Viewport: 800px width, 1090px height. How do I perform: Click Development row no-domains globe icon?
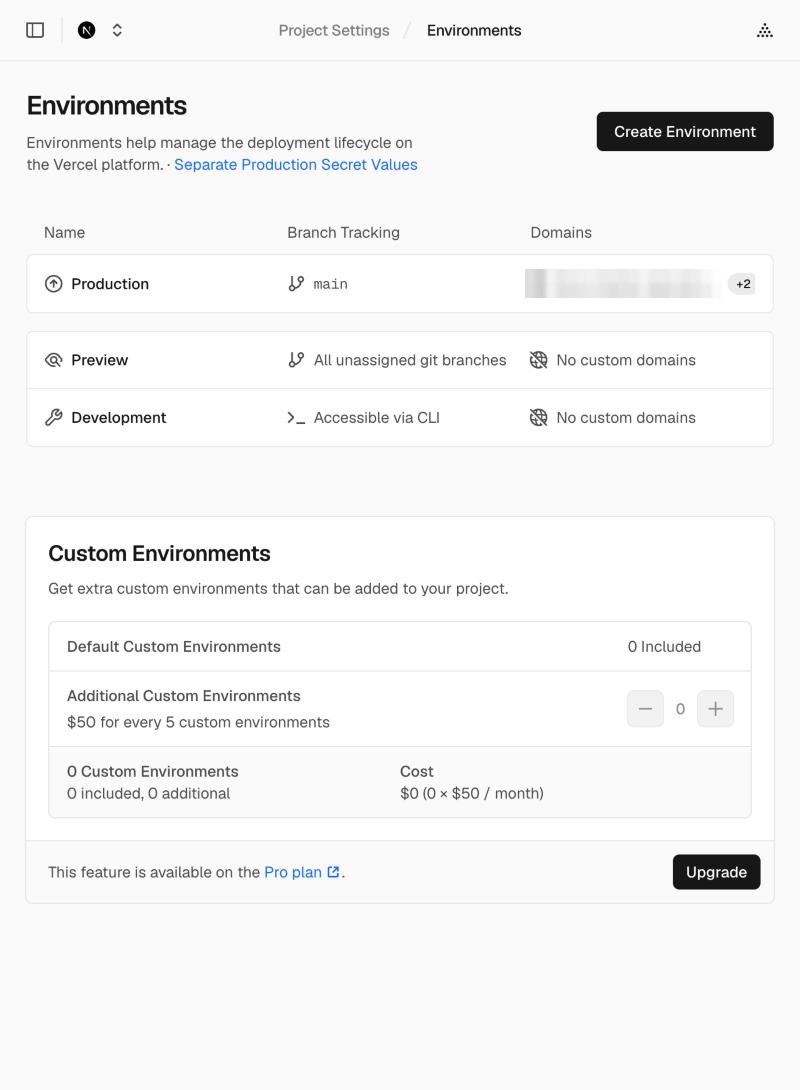tap(539, 417)
